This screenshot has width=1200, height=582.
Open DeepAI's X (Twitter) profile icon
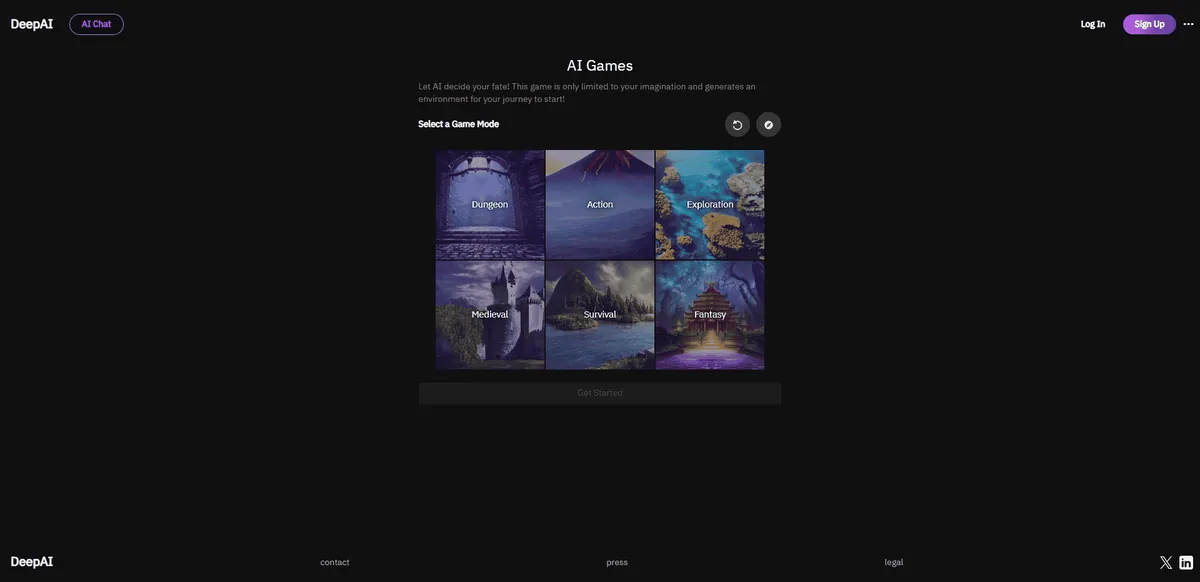[x=1166, y=563]
